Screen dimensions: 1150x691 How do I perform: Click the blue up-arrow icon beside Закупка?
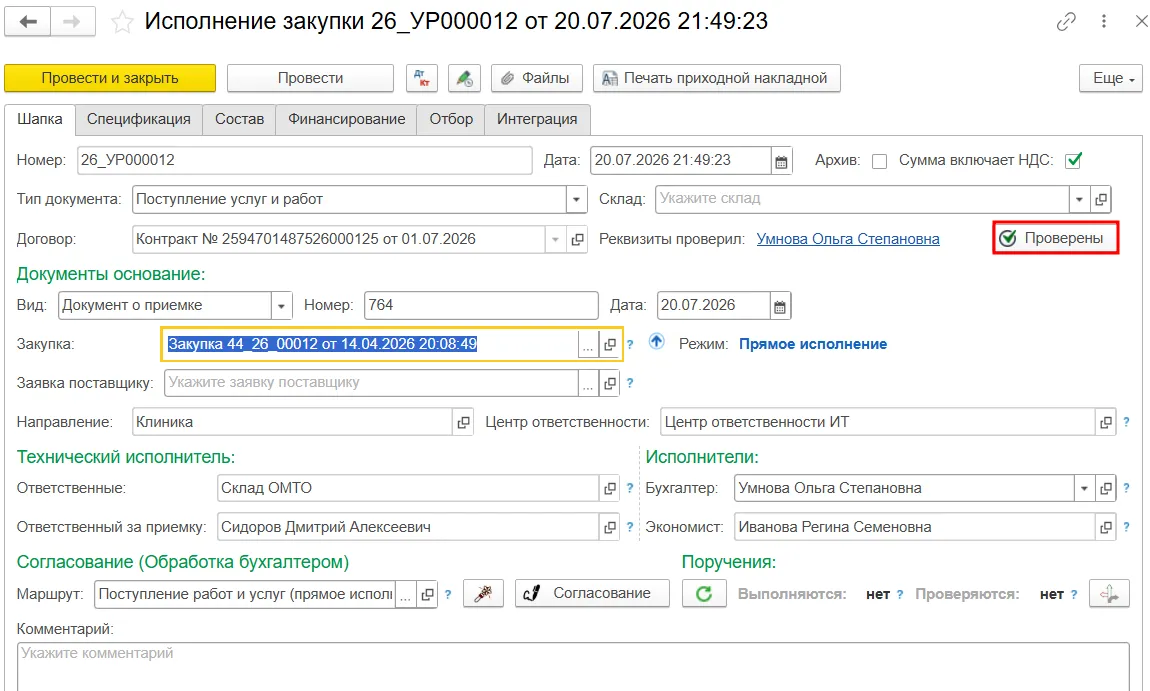click(x=656, y=342)
